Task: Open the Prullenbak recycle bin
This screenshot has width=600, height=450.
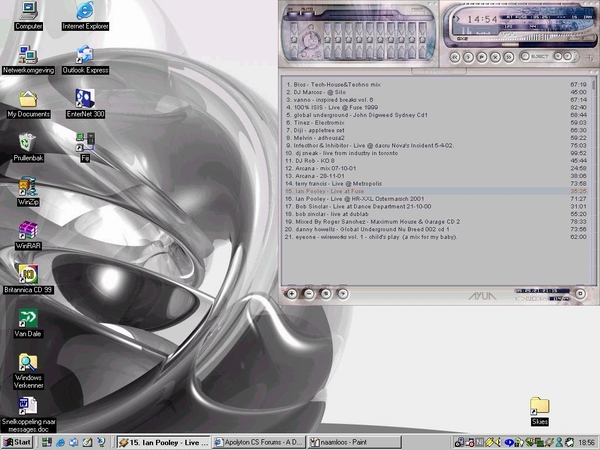Action: 28,143
